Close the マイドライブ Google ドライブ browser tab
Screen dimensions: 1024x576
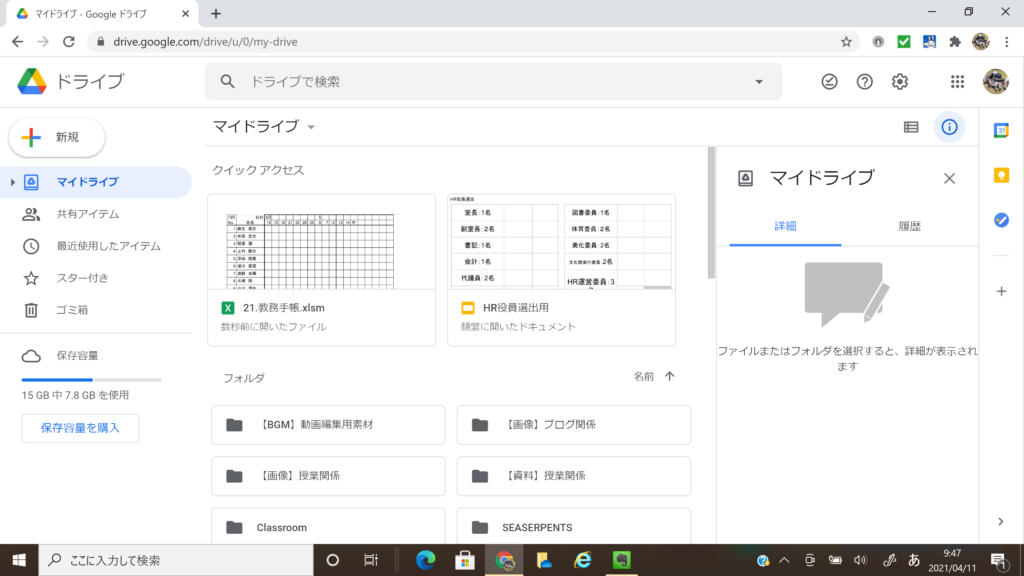pos(185,13)
